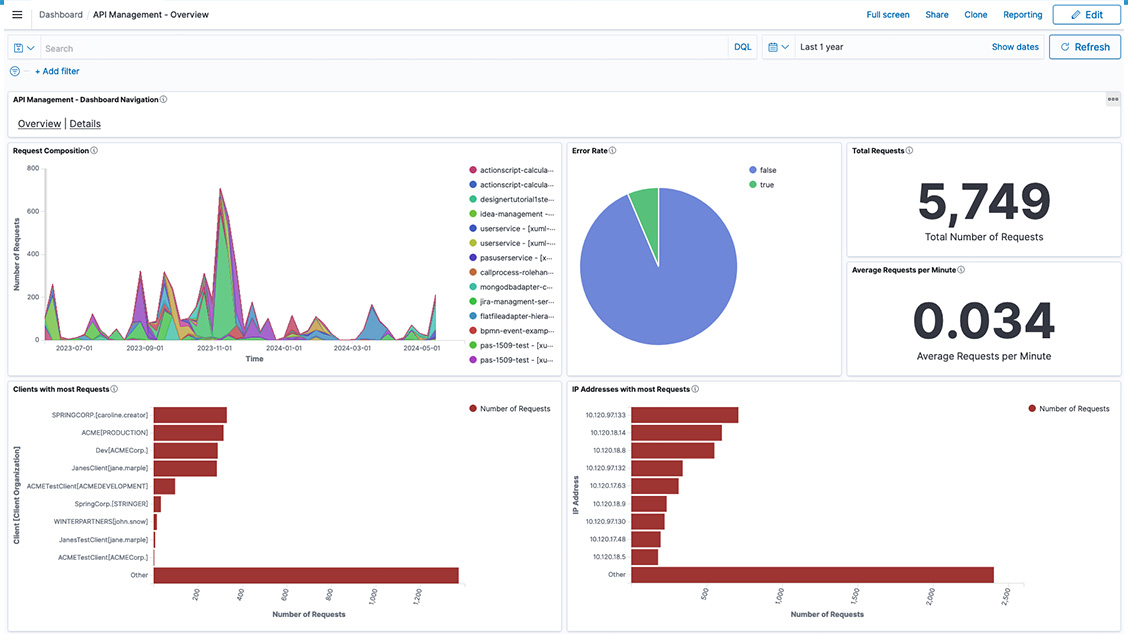Click the info icon next to Request Composition
This screenshot has width=1128, height=634.
click(94, 149)
